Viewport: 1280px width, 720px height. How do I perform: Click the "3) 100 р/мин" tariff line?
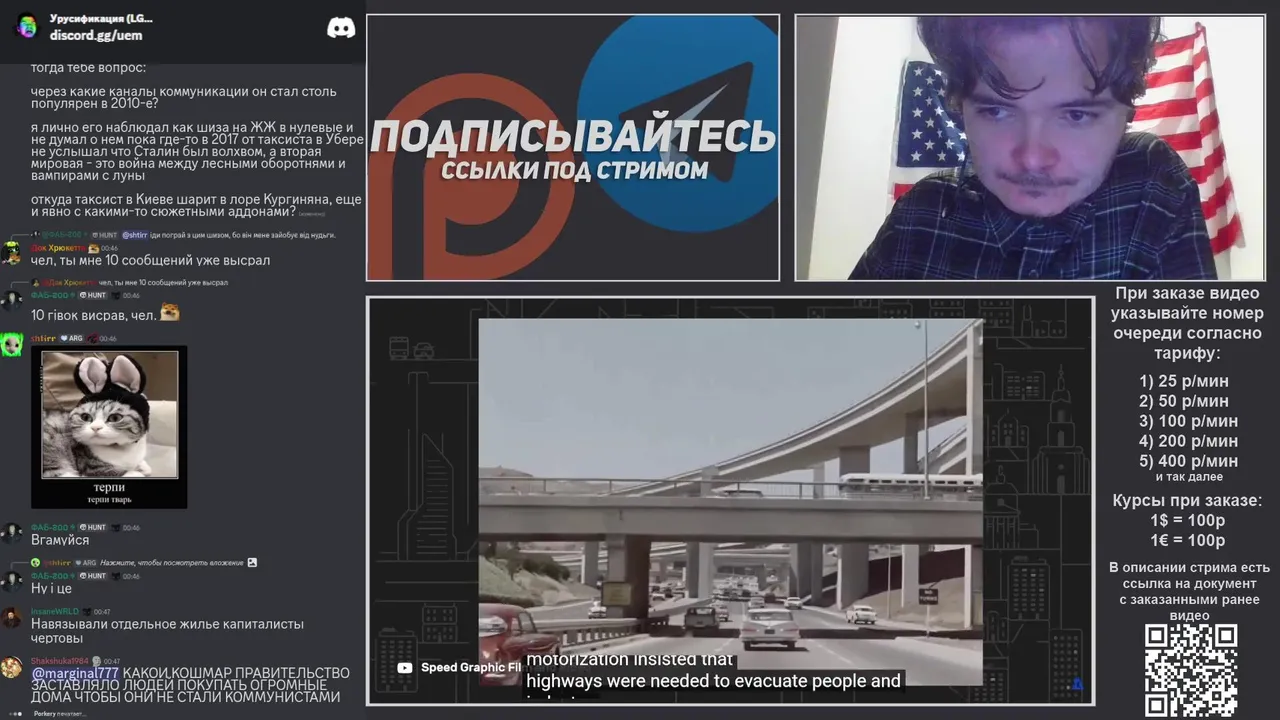point(1188,421)
